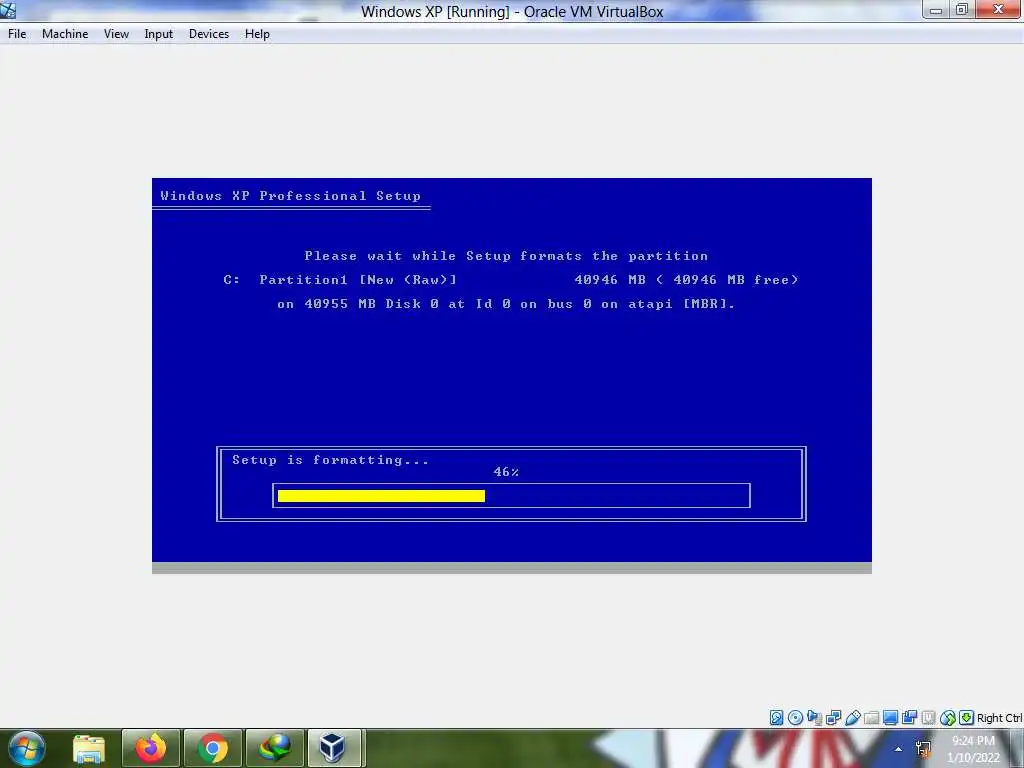Minimize the VirtualBox window

pos(936,10)
